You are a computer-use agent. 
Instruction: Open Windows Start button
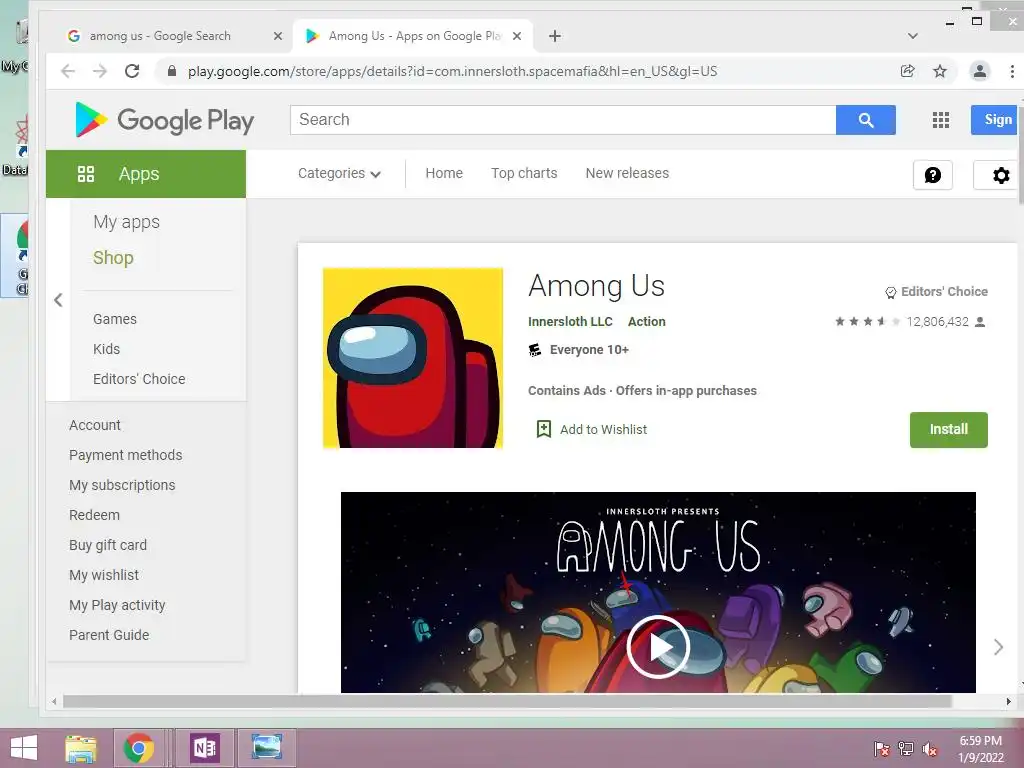click(x=24, y=748)
